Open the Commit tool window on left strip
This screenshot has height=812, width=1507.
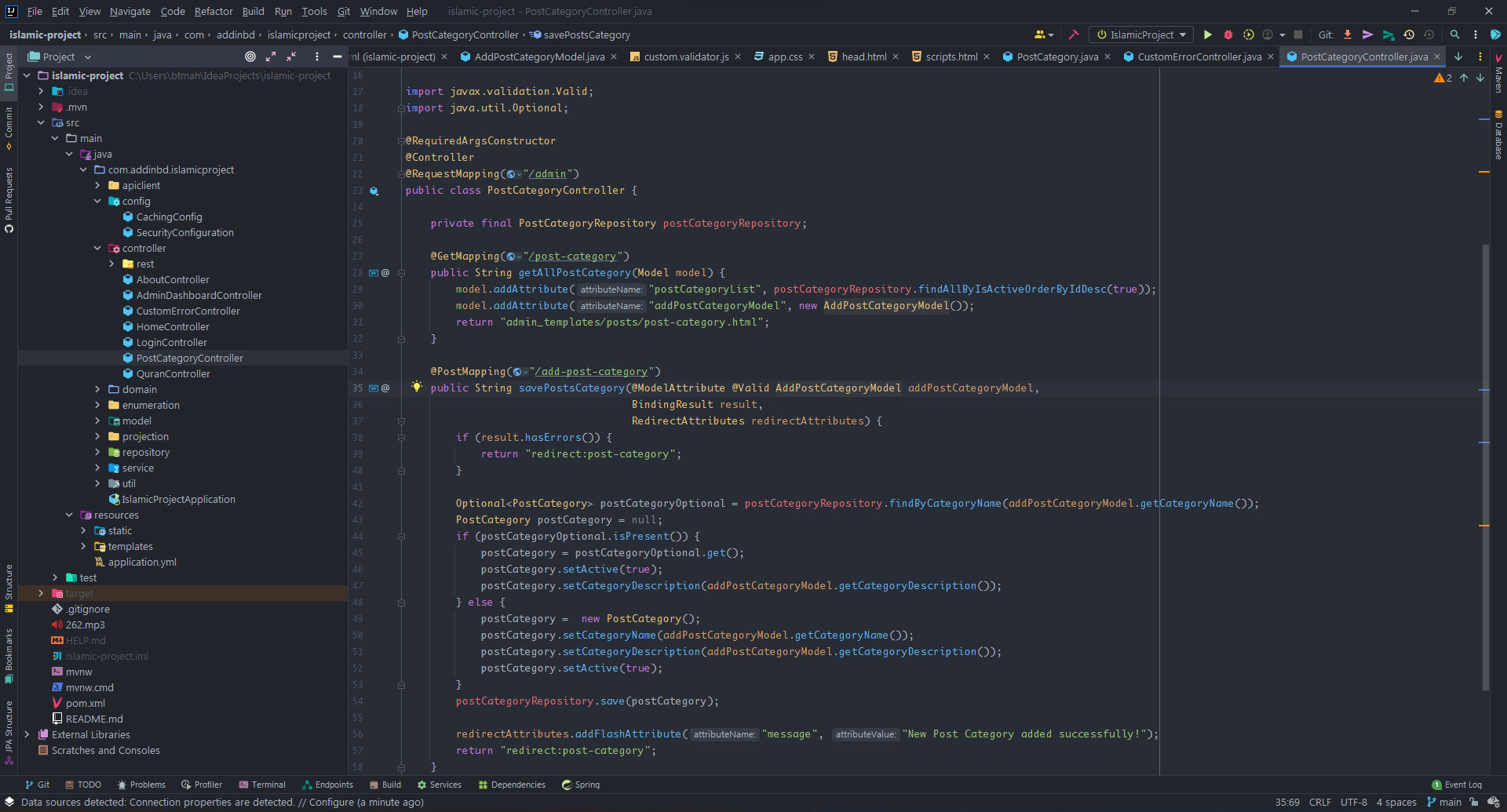(9, 129)
